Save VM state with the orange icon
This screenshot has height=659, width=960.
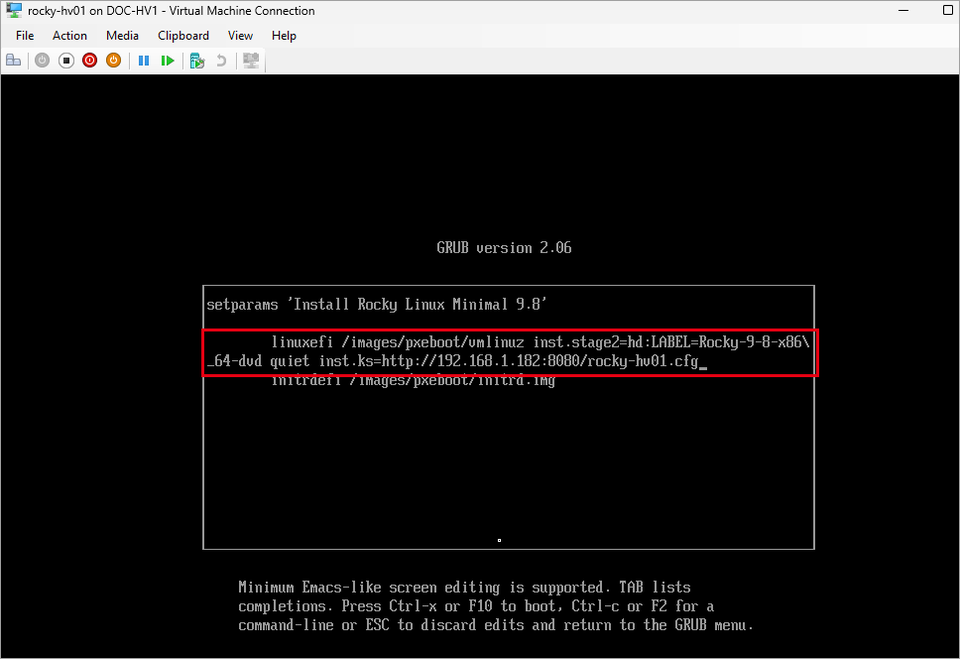click(x=114, y=60)
